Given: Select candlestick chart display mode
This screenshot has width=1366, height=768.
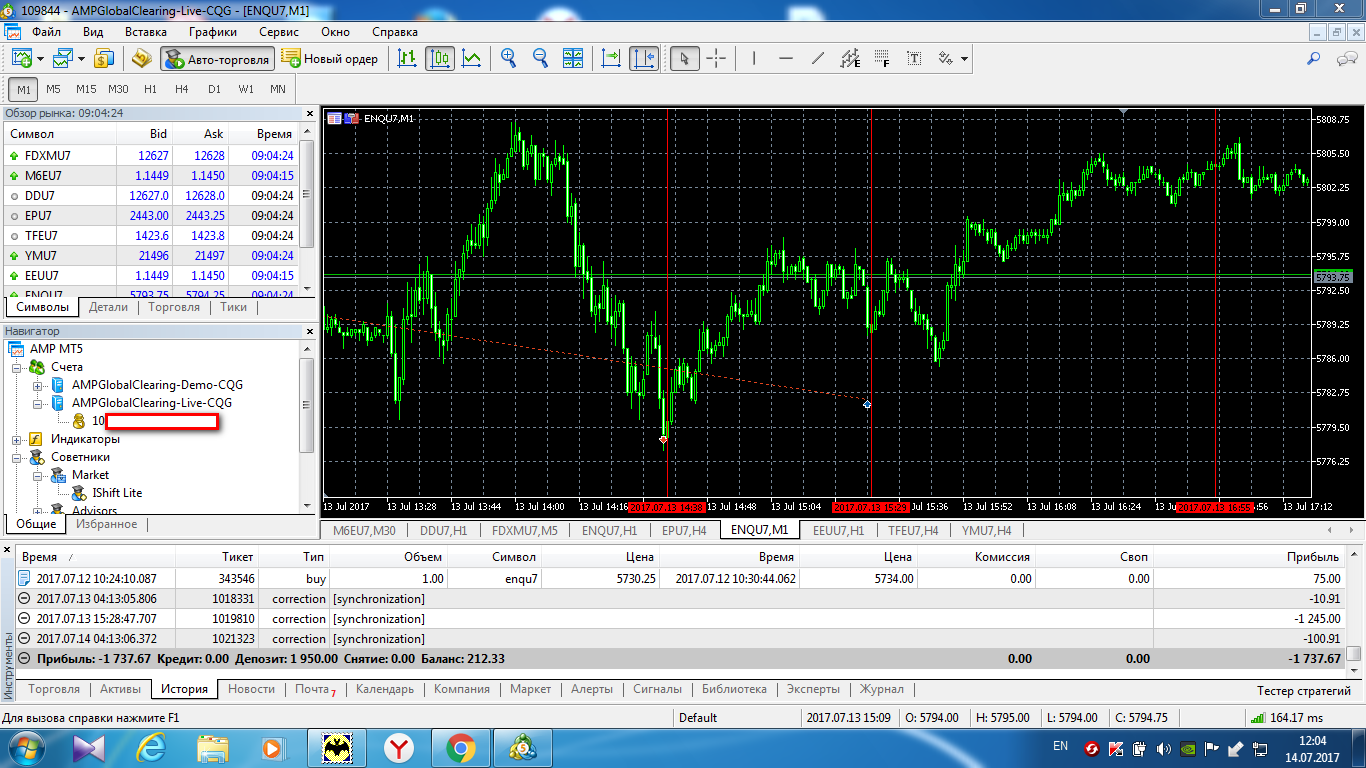Looking at the screenshot, I should [439, 59].
